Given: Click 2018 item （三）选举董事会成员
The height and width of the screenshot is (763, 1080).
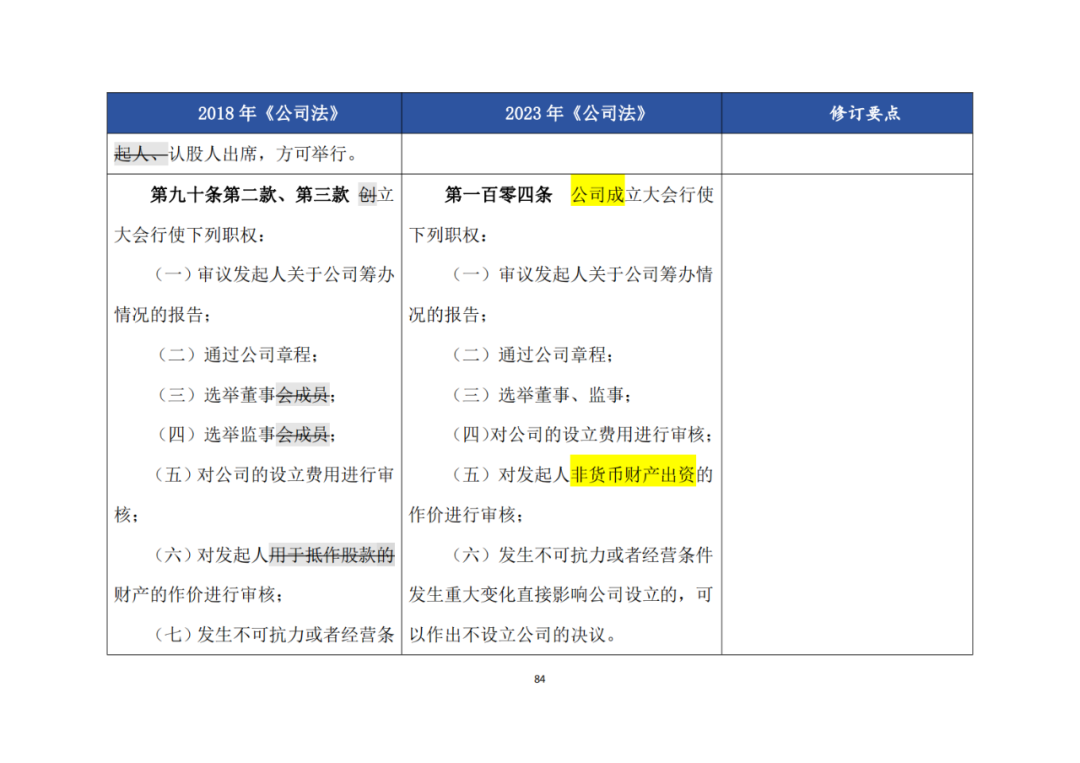Looking at the screenshot, I should point(245,395).
